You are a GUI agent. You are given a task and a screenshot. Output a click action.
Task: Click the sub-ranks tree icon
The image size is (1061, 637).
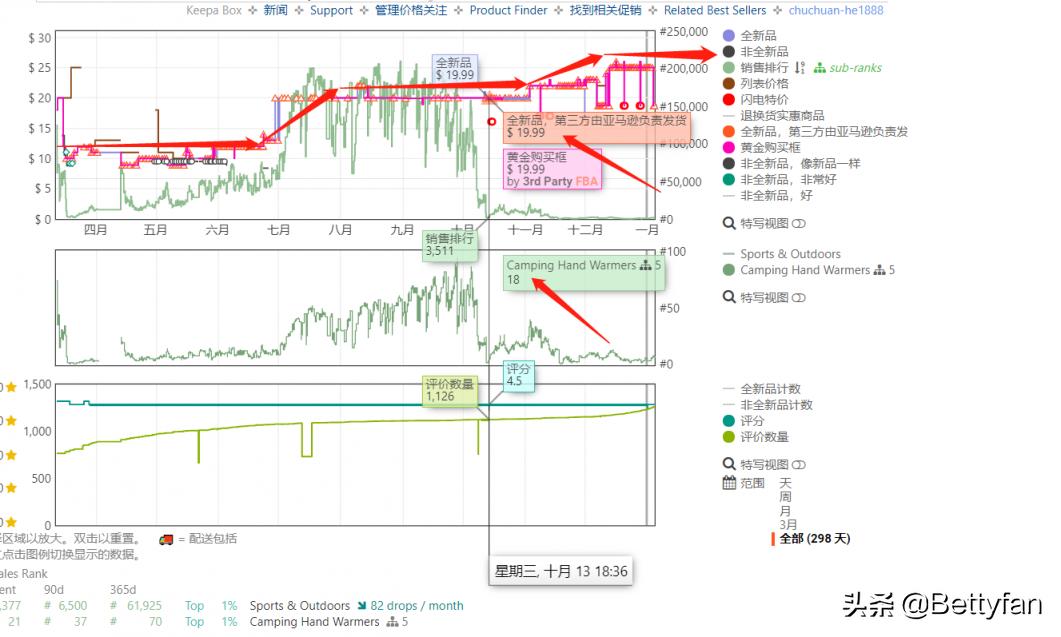(820, 68)
